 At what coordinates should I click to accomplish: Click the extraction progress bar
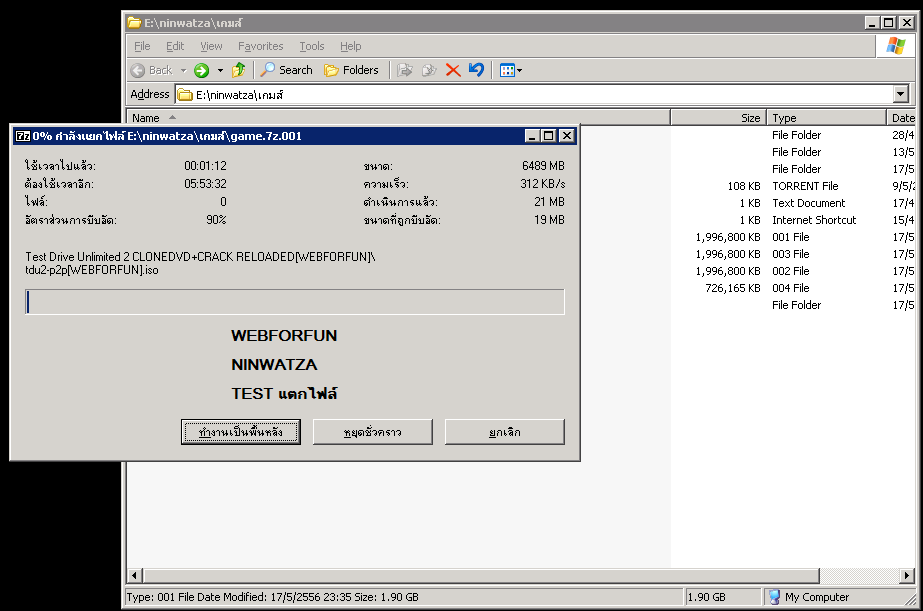[295, 302]
